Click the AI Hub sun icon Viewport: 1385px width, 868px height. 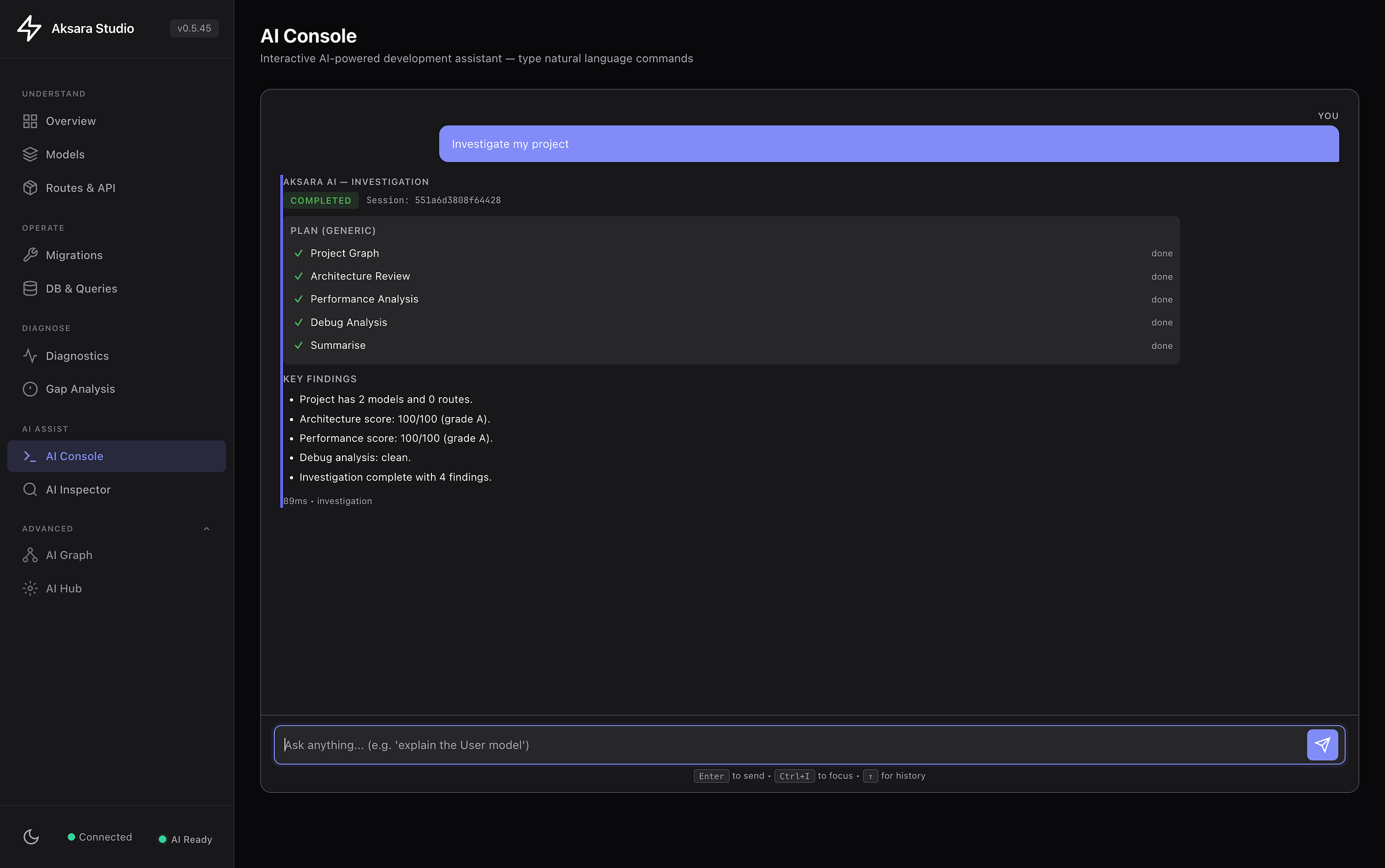click(x=30, y=588)
